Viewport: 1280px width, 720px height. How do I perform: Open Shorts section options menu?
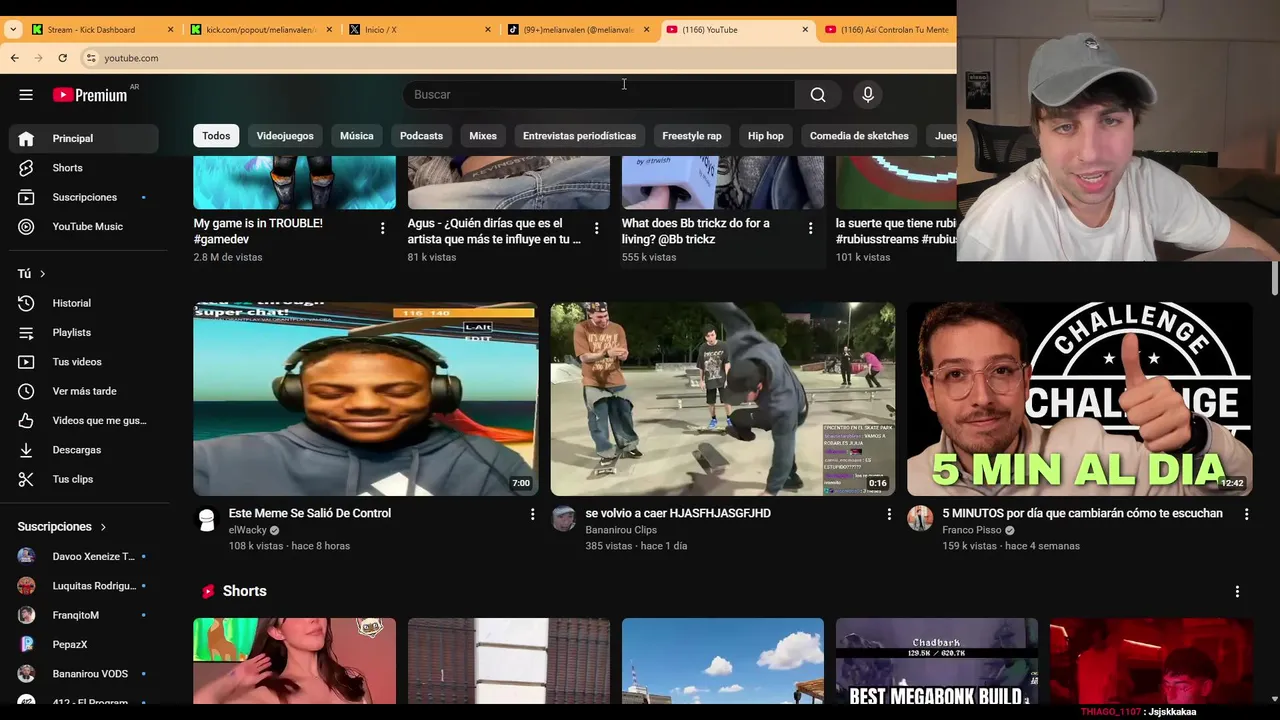coord(1237,591)
